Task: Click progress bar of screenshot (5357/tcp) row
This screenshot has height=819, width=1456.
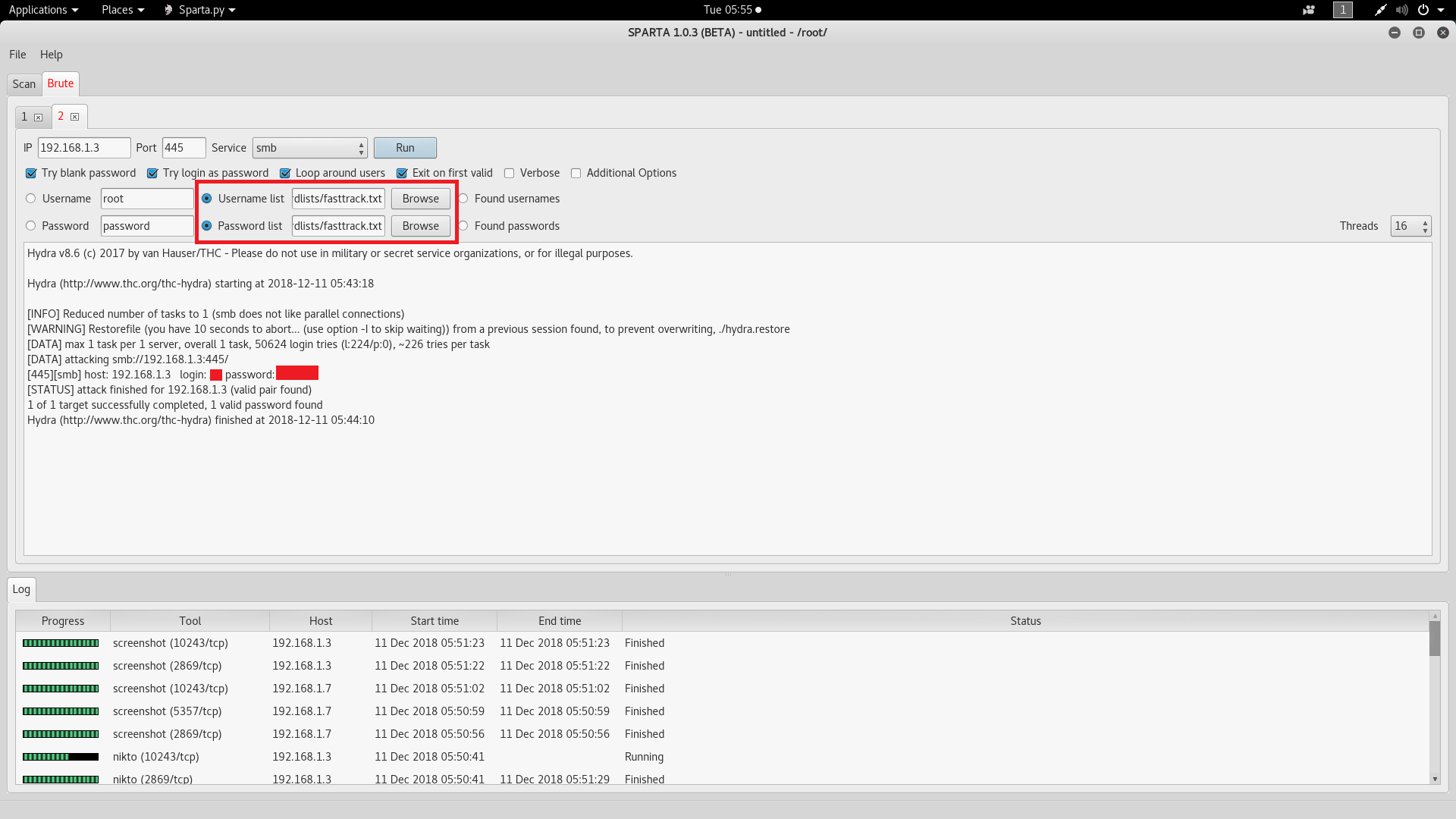Action: pyautogui.click(x=61, y=711)
